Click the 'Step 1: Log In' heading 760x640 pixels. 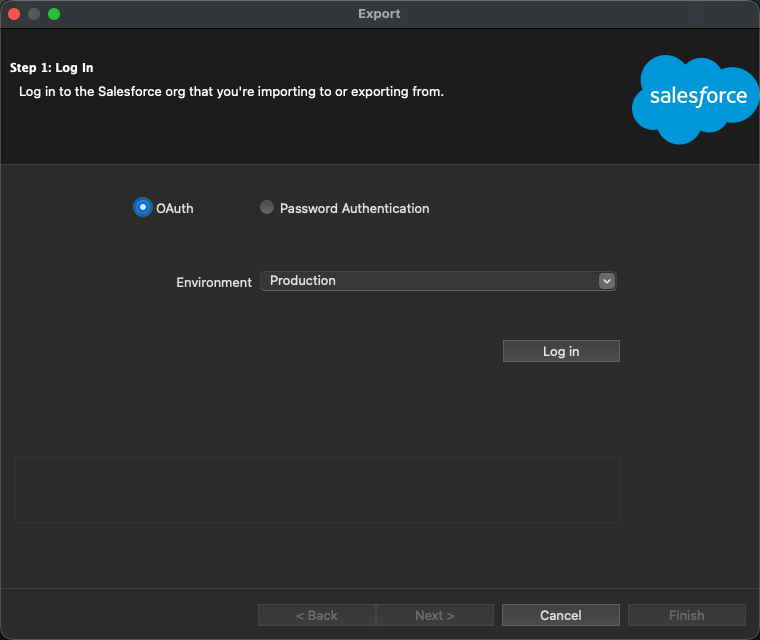pyautogui.click(x=51, y=67)
